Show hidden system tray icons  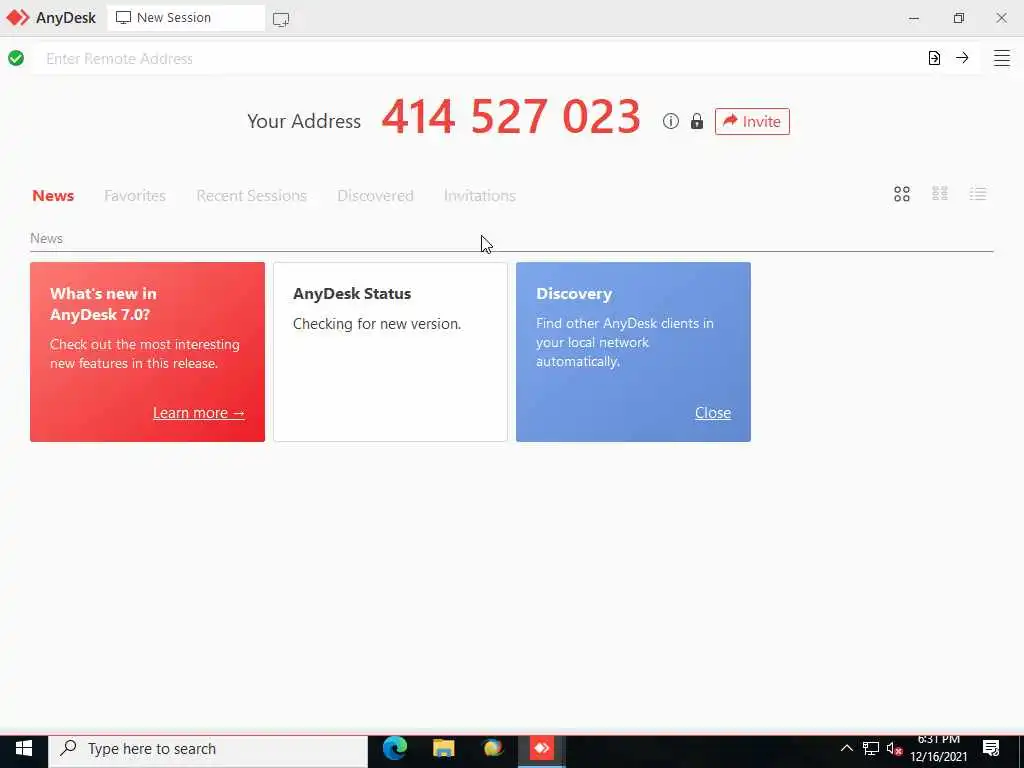click(x=846, y=748)
